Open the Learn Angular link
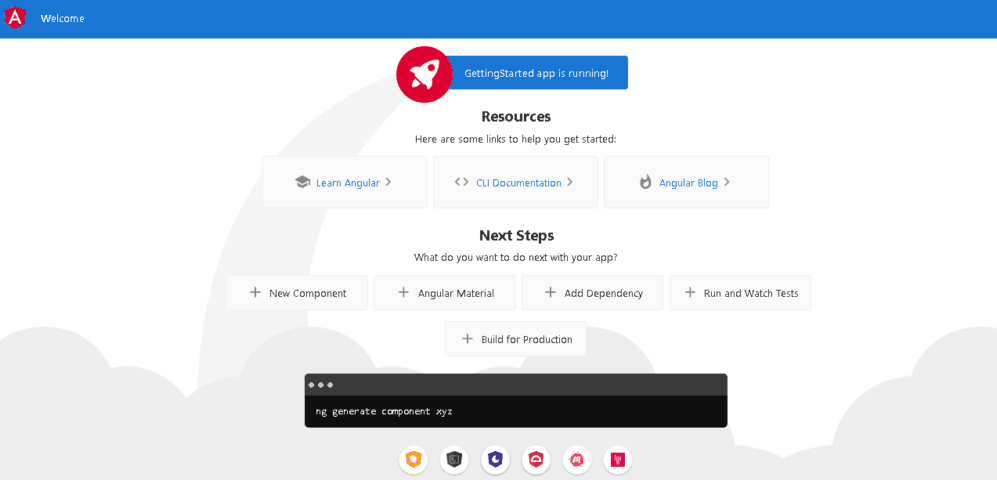 (x=348, y=183)
